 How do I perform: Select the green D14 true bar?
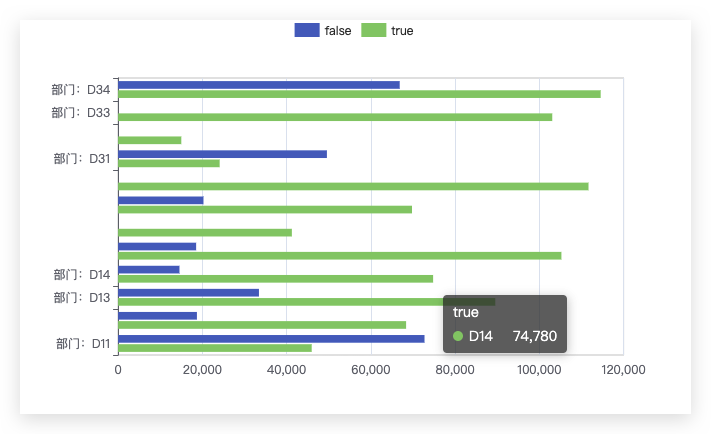point(276,279)
